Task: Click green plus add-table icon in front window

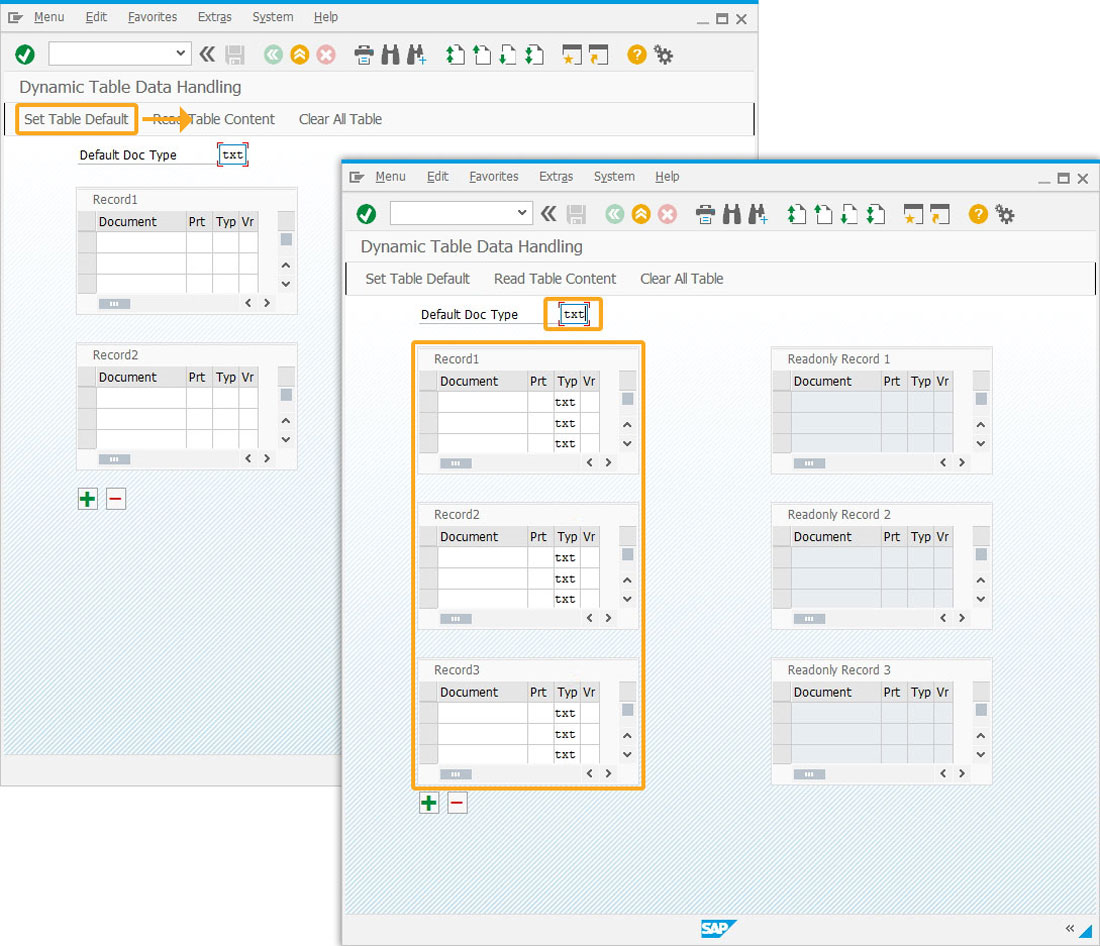Action: pos(429,803)
